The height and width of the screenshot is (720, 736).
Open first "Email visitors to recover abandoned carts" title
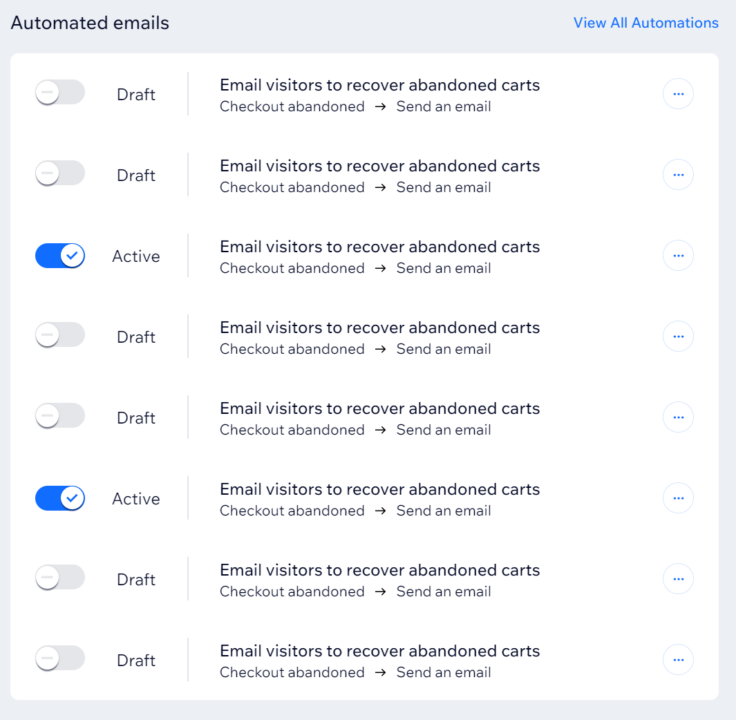point(379,85)
